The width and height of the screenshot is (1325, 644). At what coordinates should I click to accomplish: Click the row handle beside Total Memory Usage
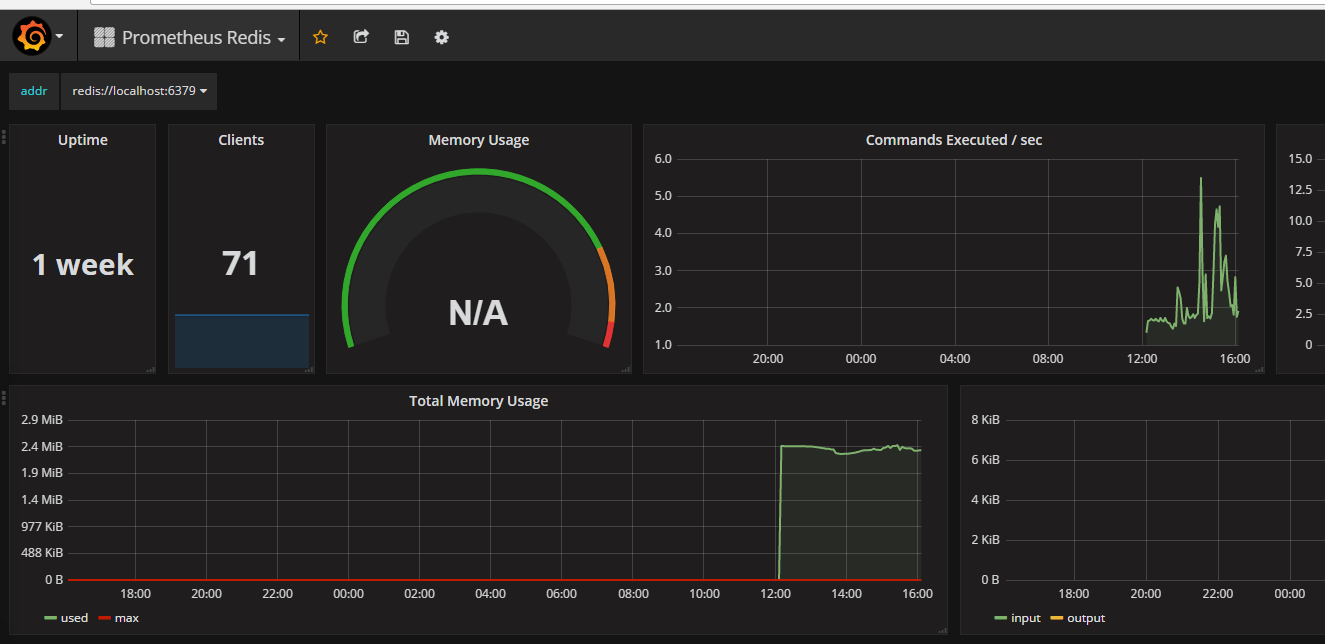tap(4, 399)
